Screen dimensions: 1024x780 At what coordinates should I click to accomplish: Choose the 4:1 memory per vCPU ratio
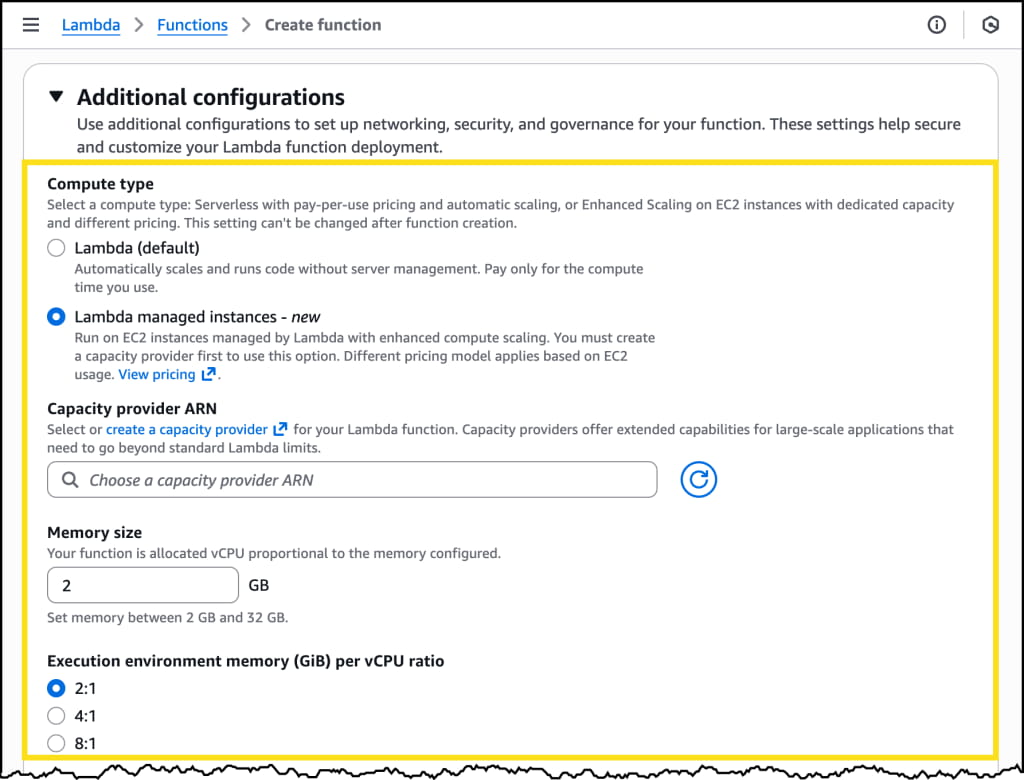click(57, 716)
